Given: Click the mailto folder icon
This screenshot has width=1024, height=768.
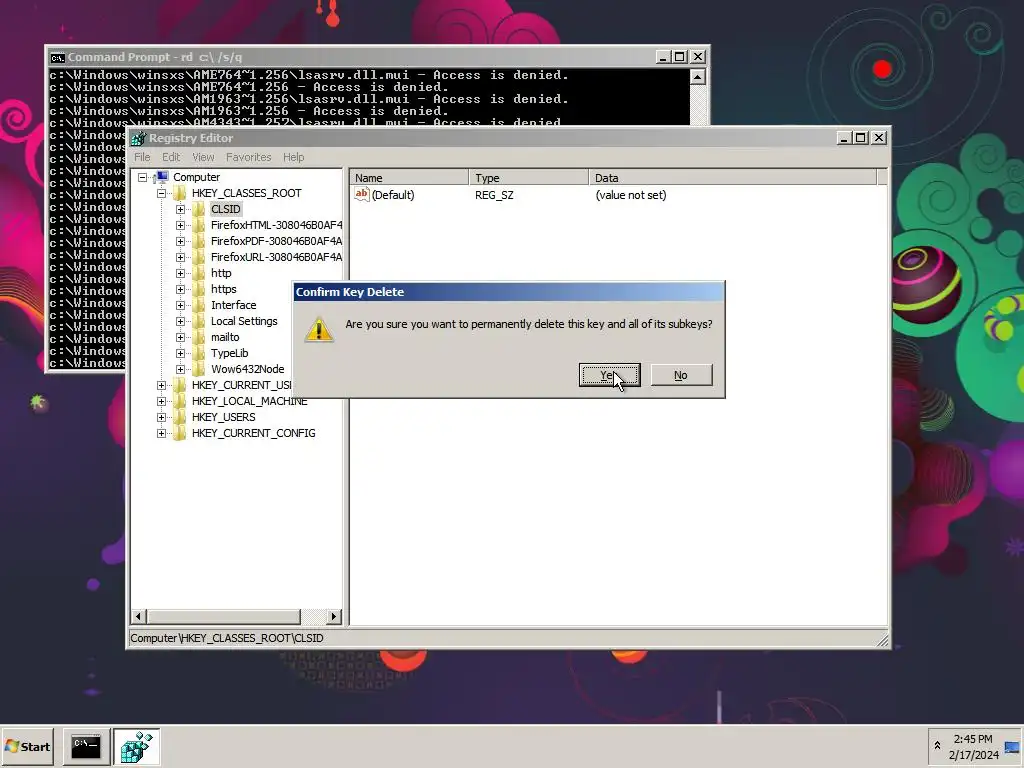Looking at the screenshot, I should [x=199, y=337].
